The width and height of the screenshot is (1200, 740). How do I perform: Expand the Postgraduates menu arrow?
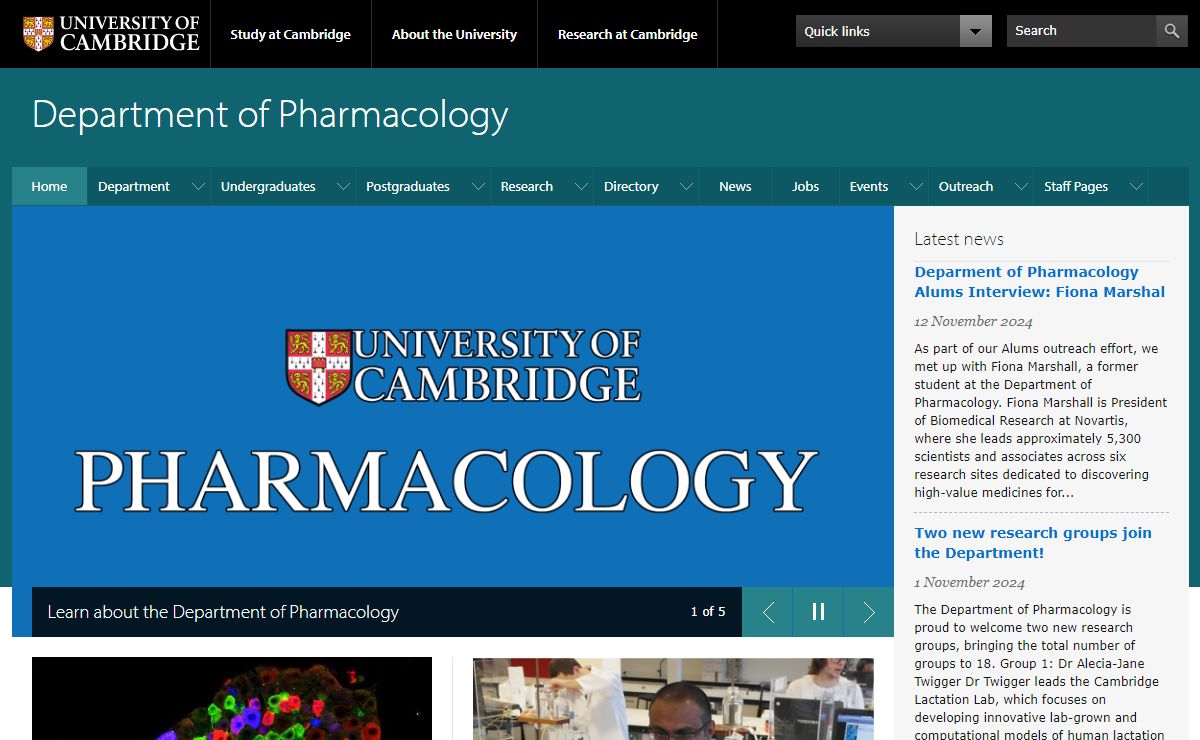pyautogui.click(x=478, y=186)
